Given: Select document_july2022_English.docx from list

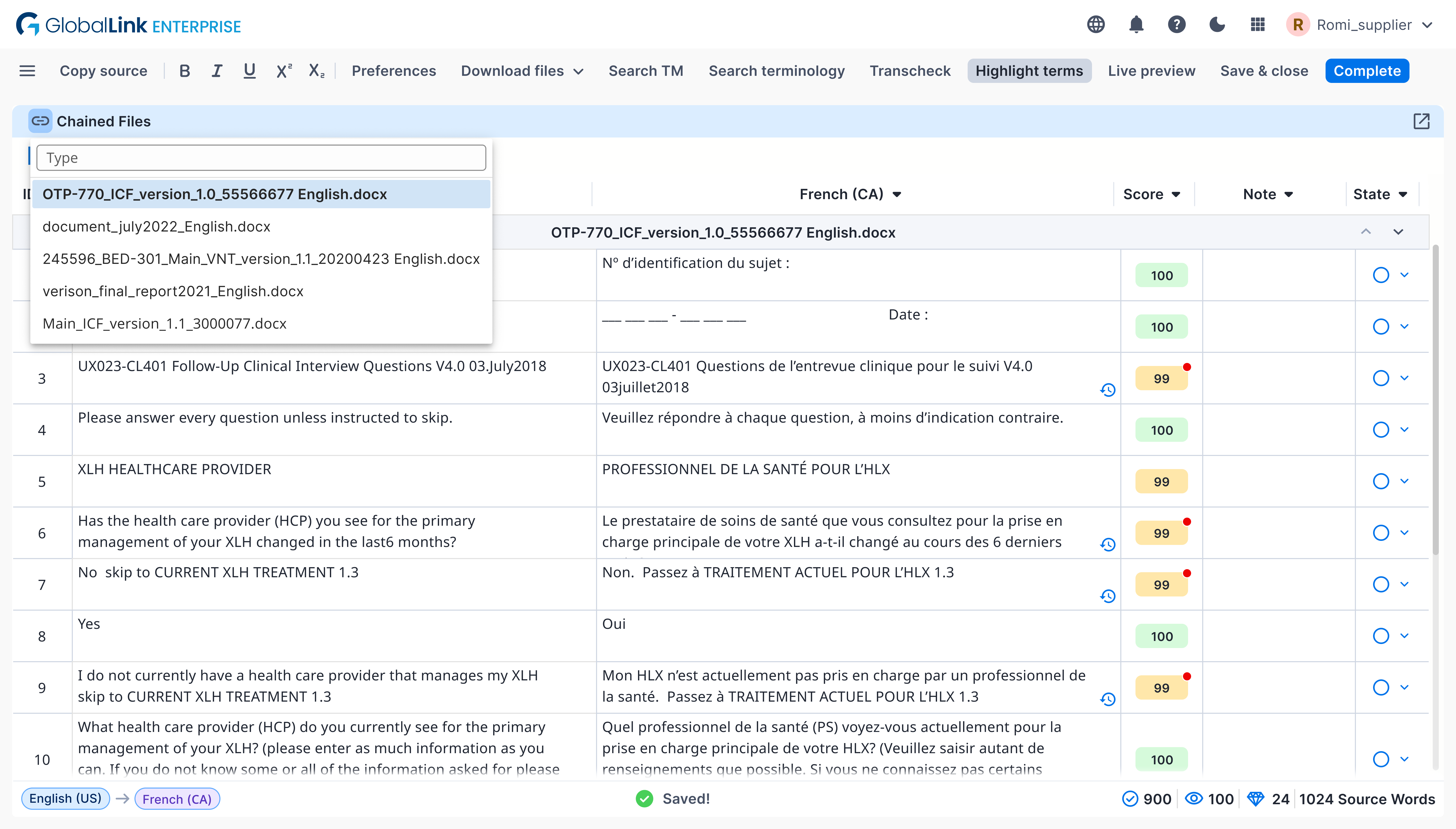Looking at the screenshot, I should tap(156, 227).
